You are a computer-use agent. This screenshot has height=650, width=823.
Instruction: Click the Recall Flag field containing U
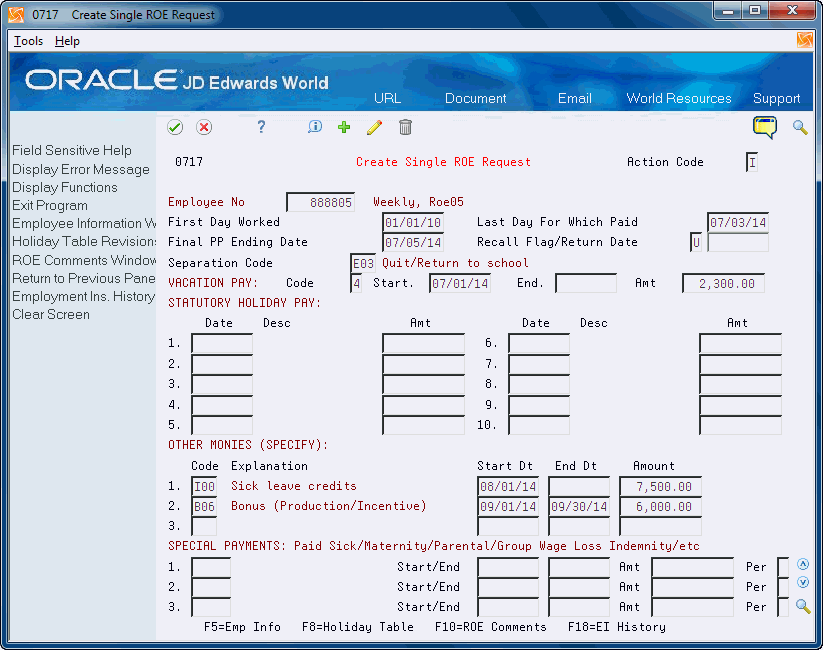696,243
